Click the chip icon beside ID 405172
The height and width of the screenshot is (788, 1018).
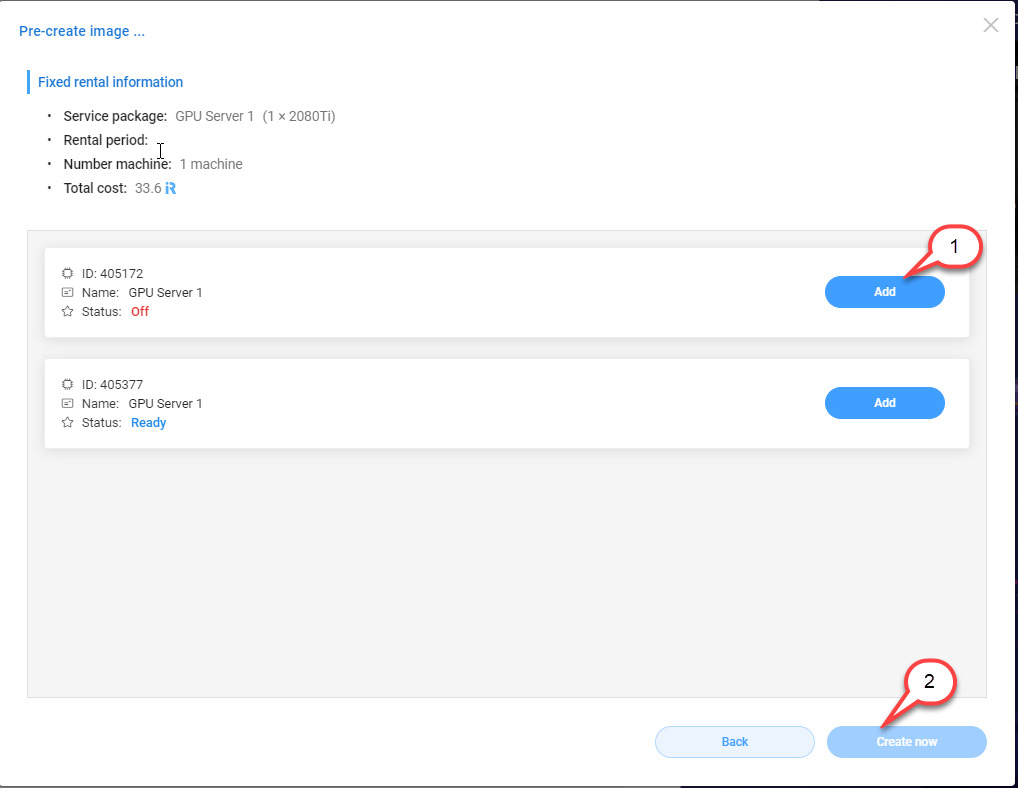[68, 273]
